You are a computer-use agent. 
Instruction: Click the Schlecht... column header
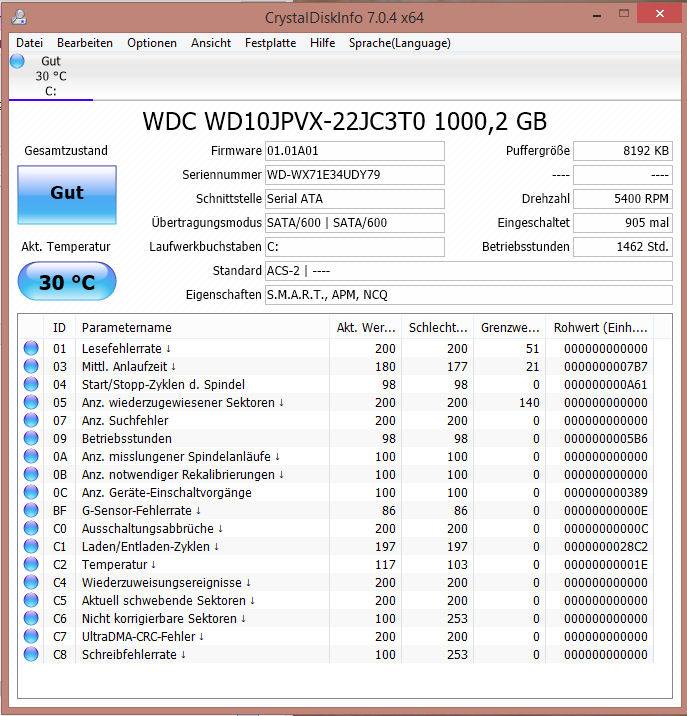438,327
